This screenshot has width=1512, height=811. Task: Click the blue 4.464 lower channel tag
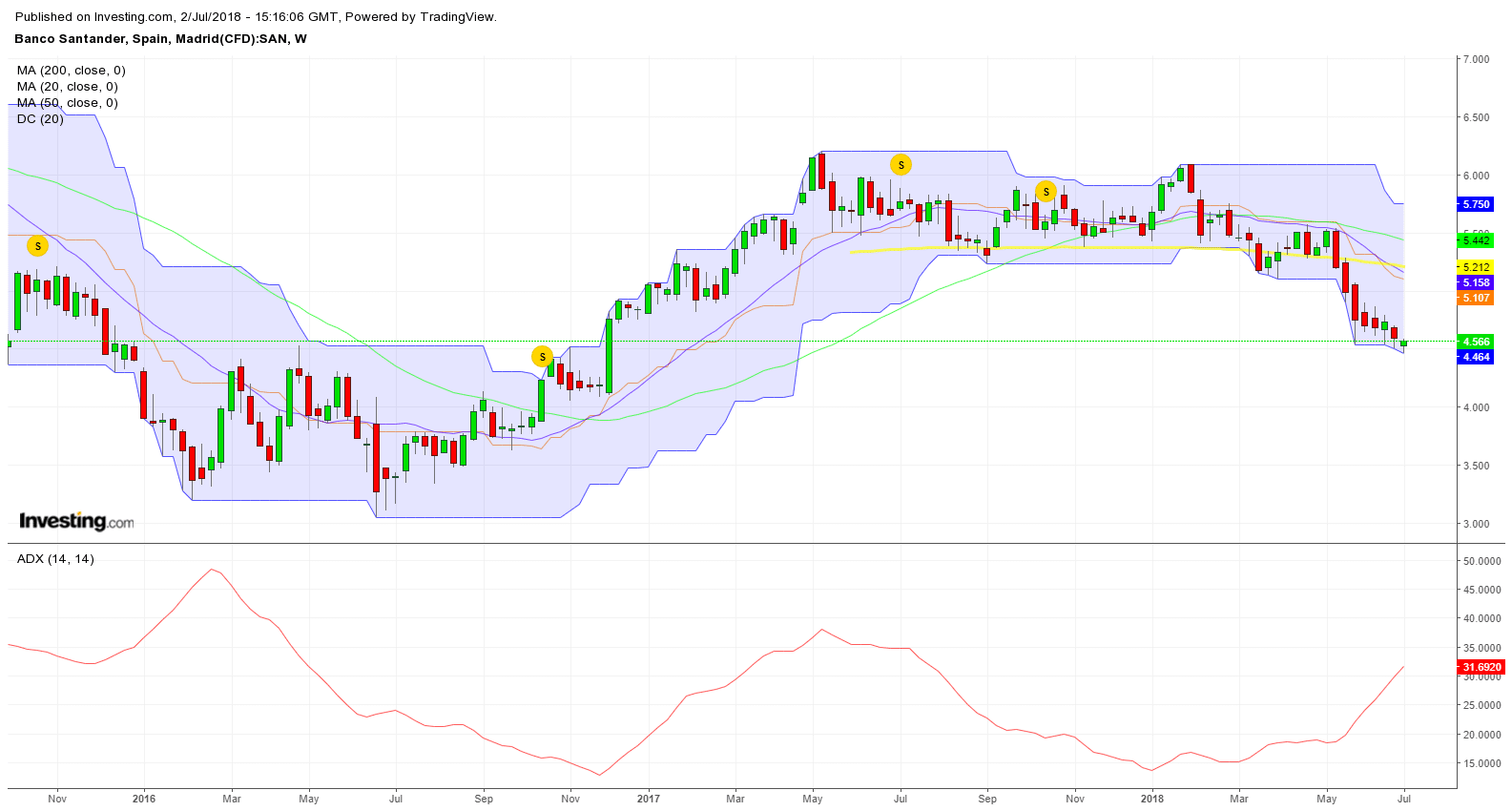1476,357
